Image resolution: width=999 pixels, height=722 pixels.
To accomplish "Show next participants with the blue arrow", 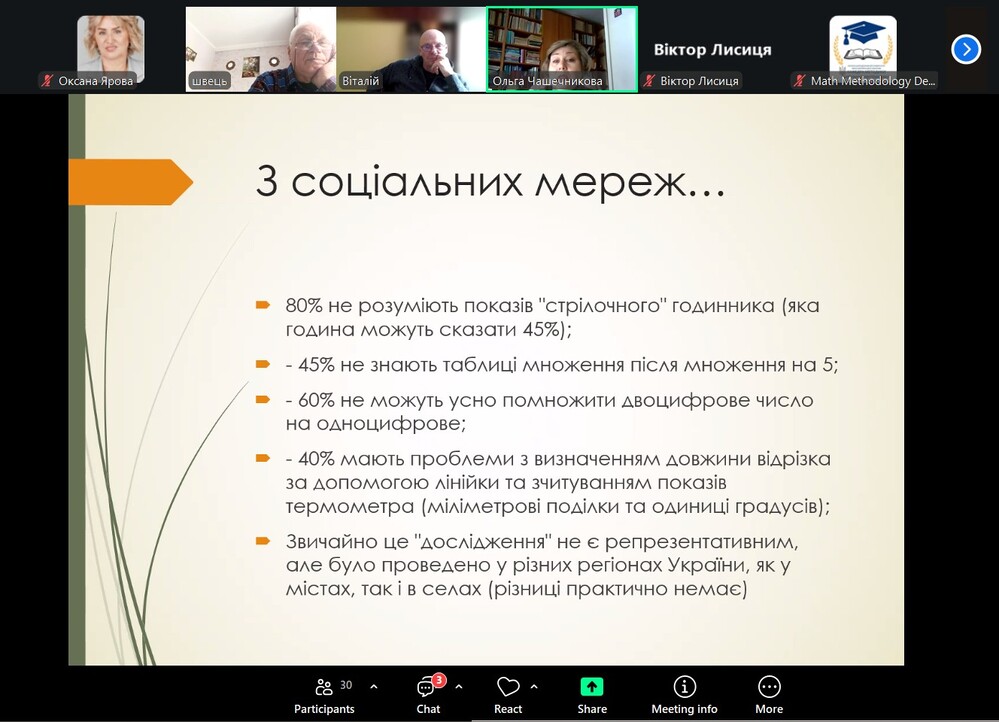I will [966, 49].
